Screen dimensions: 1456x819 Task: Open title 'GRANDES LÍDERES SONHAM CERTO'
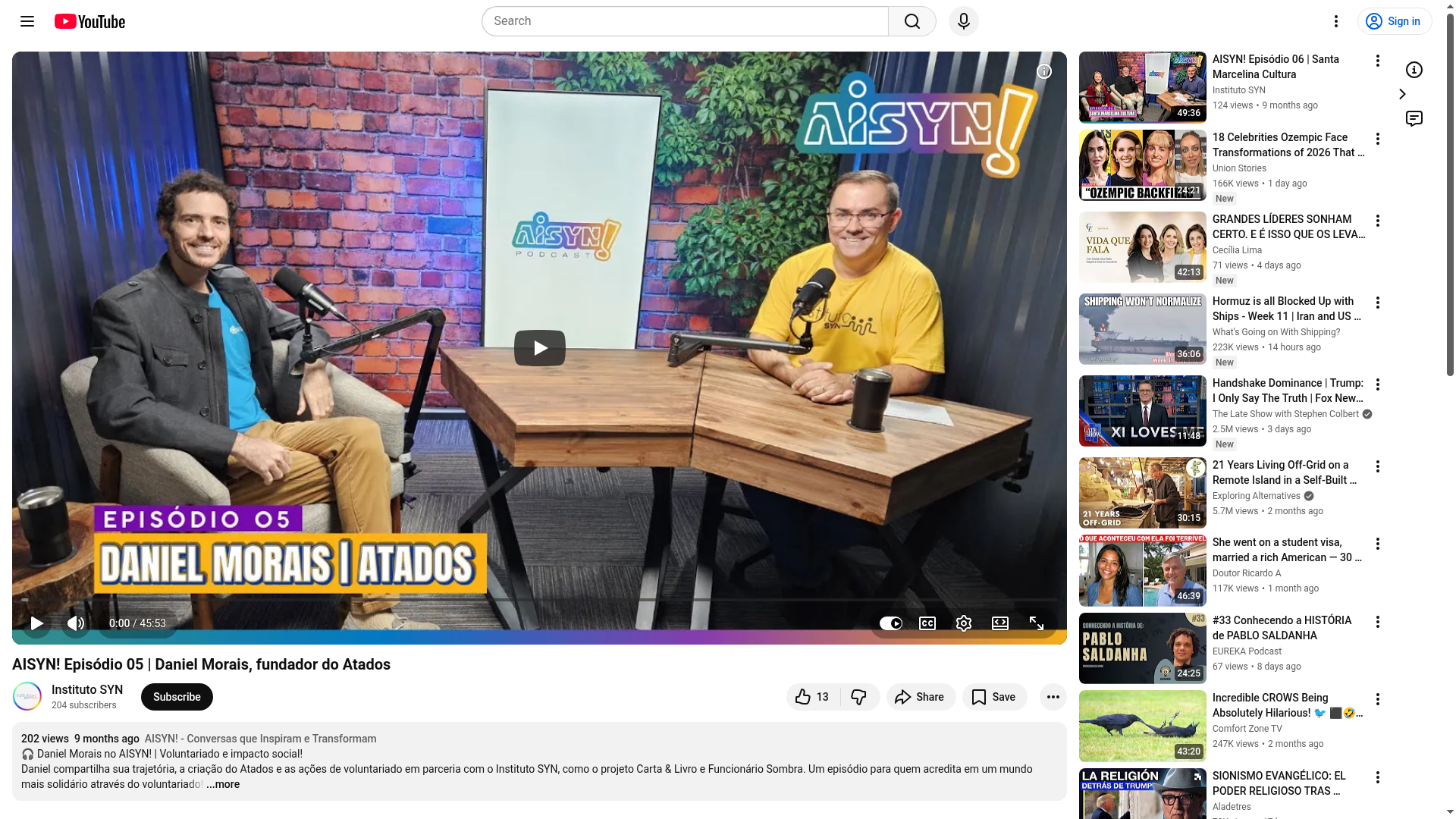(x=1288, y=227)
